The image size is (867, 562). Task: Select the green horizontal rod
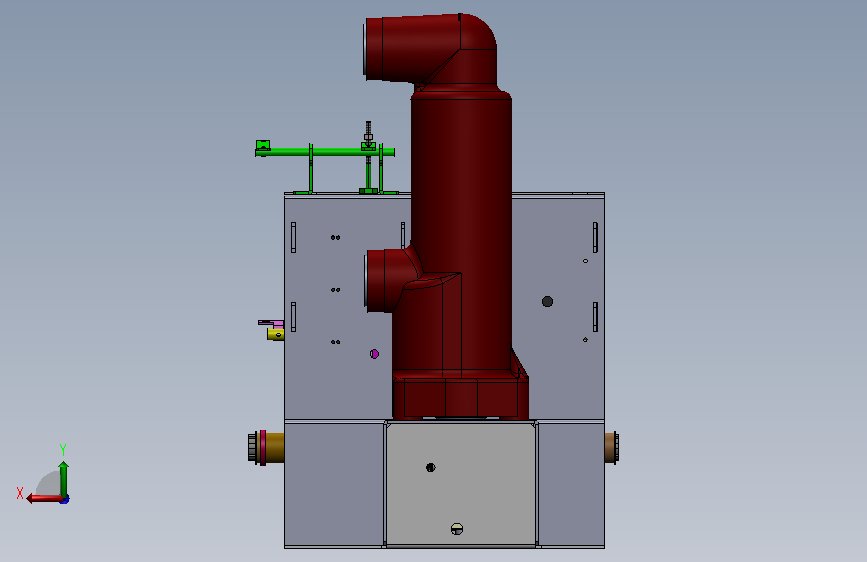click(325, 152)
